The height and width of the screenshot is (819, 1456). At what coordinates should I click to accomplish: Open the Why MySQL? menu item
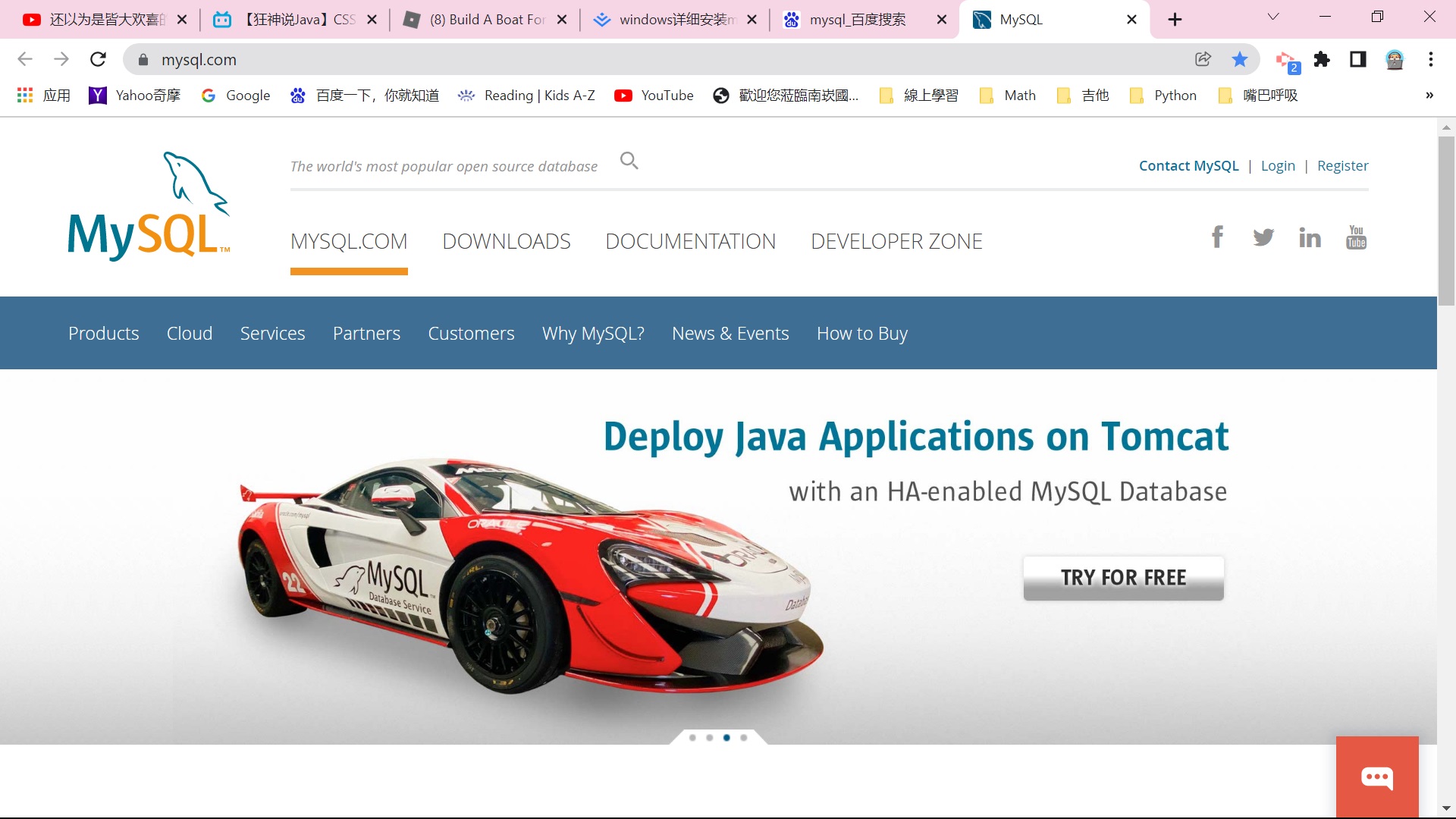coord(593,333)
